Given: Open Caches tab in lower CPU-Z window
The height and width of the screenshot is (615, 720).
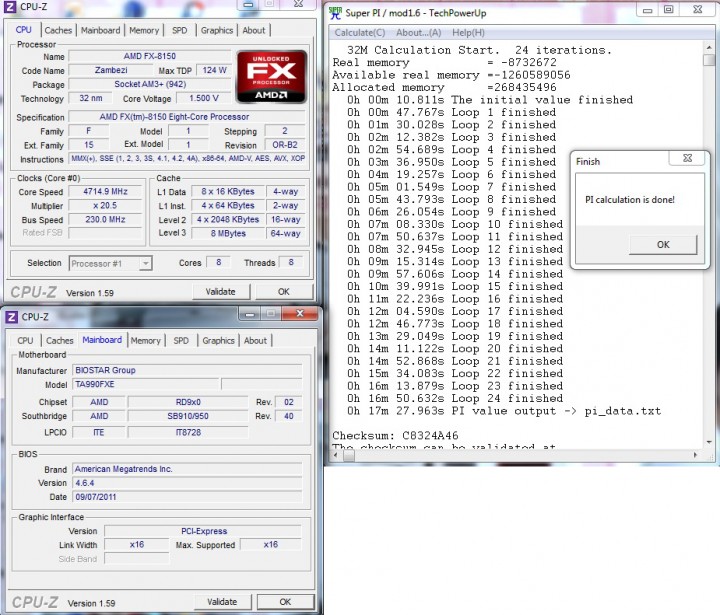Looking at the screenshot, I should [x=60, y=341].
